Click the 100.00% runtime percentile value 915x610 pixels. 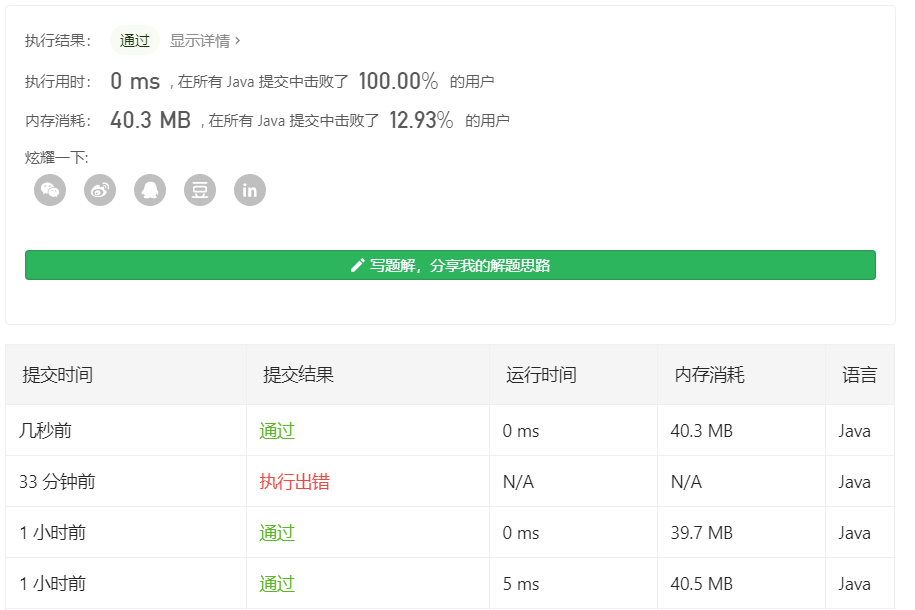click(399, 81)
